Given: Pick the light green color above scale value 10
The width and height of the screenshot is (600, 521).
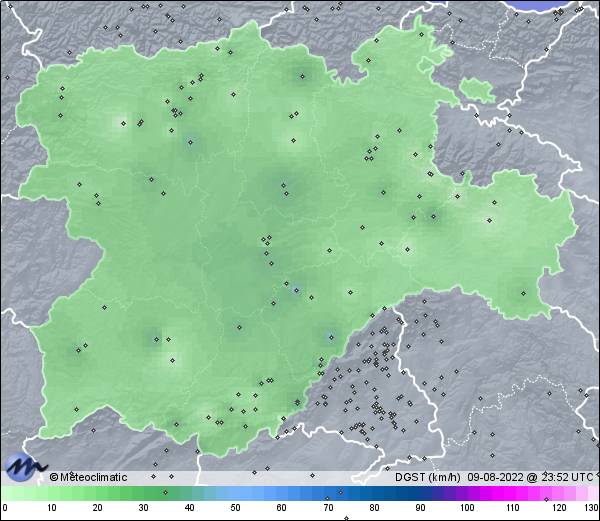Looking at the screenshot, I should (52, 493).
